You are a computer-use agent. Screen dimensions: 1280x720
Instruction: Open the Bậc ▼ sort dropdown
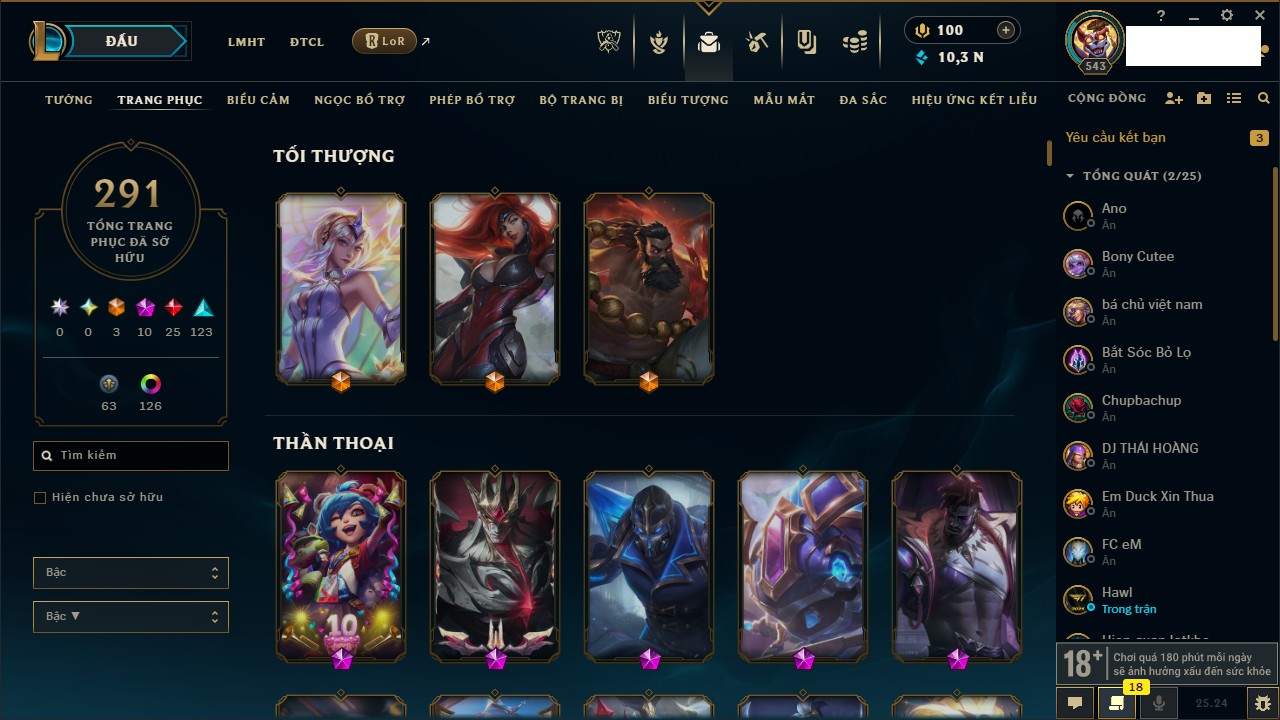131,617
